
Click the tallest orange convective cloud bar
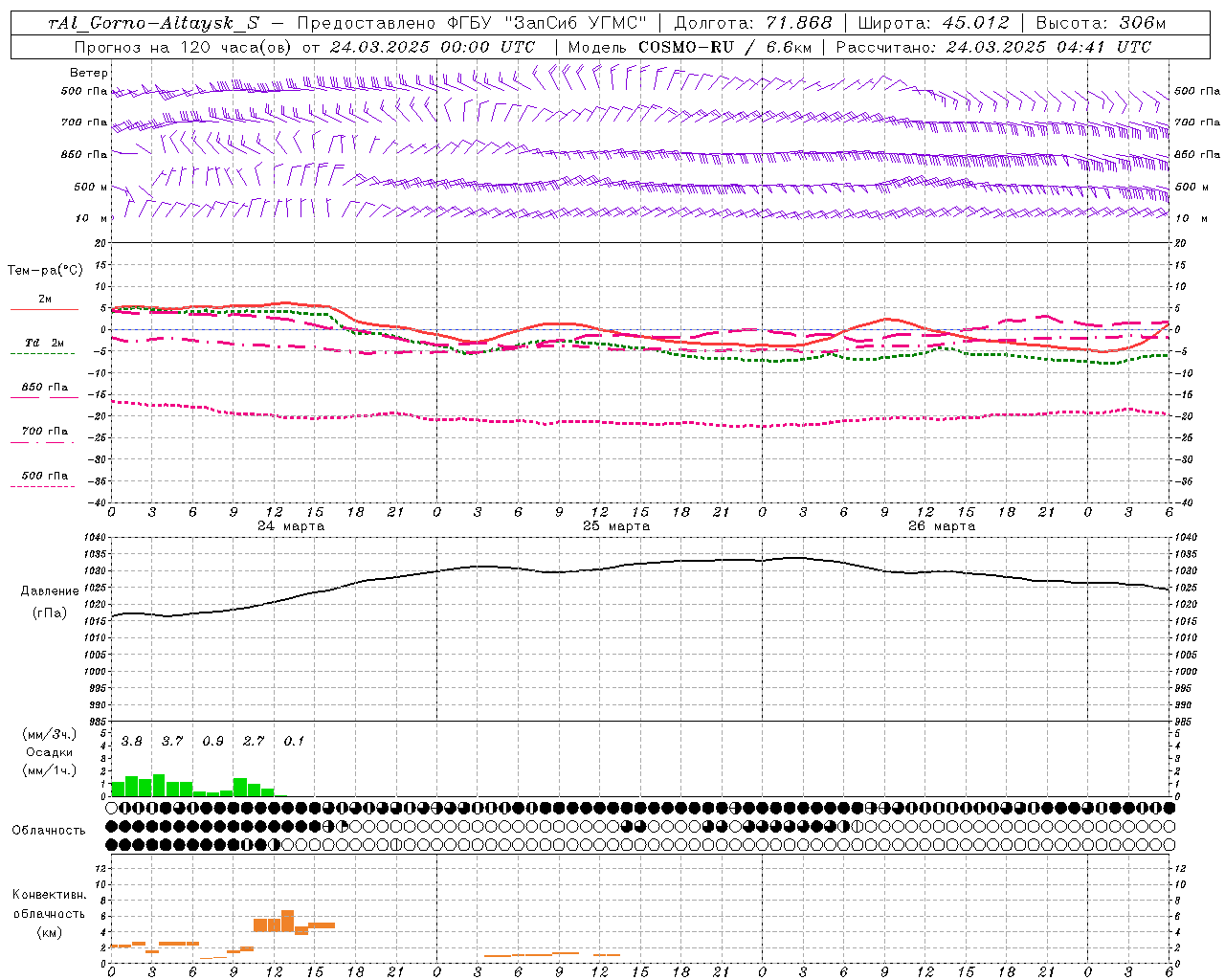287,921
